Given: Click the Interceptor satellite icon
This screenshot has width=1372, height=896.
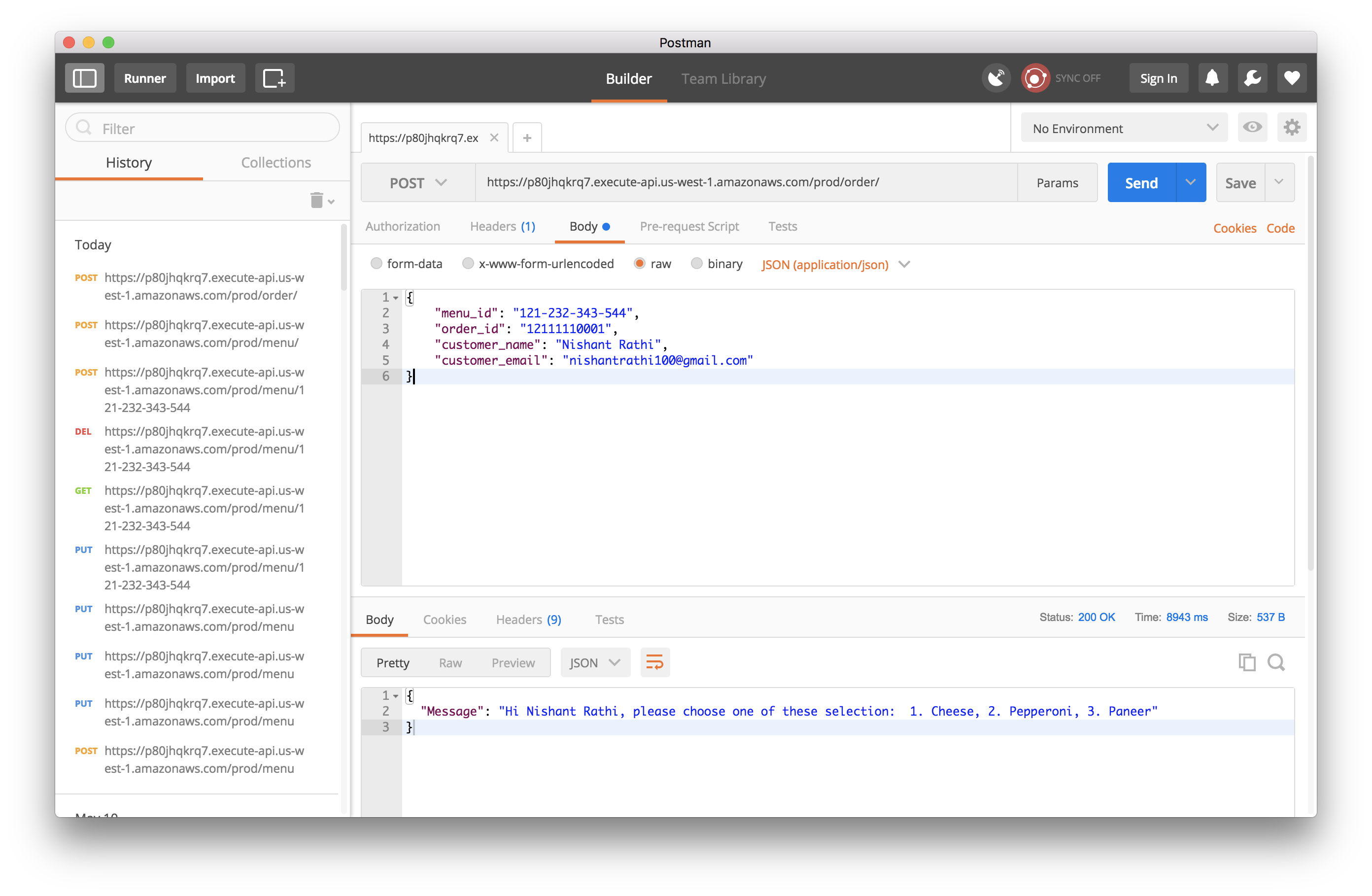Looking at the screenshot, I should [995, 78].
